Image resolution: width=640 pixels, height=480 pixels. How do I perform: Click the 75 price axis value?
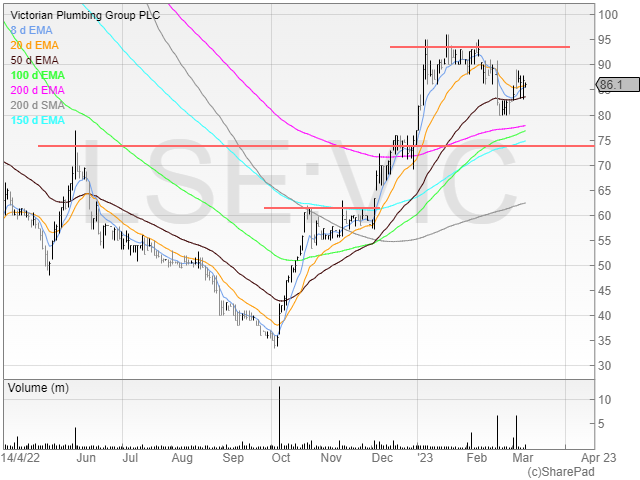coord(604,141)
